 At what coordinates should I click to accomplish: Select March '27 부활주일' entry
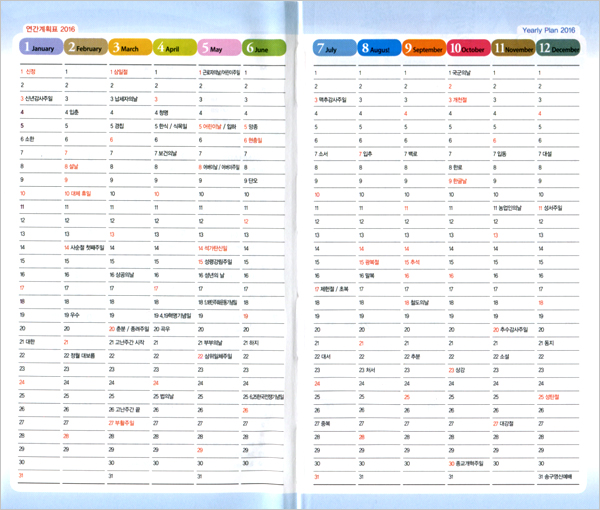(122, 423)
